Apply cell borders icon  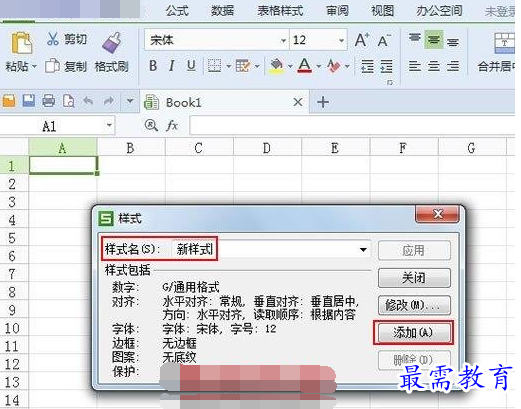[214, 66]
